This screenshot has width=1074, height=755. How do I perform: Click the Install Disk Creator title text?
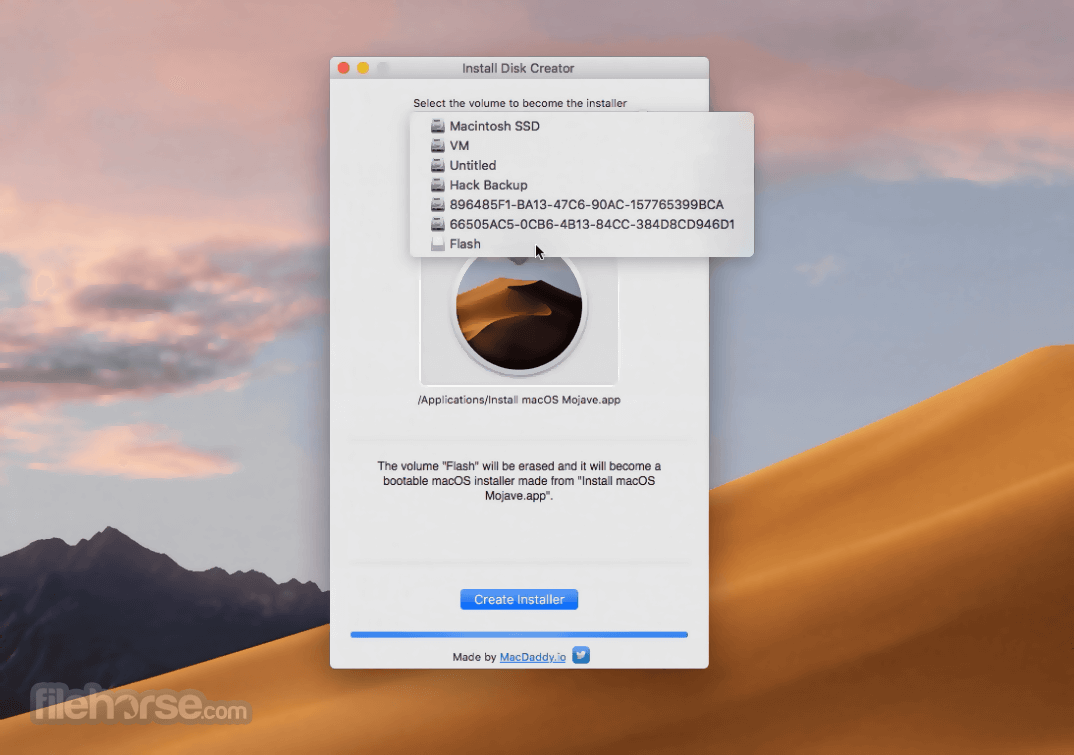tap(518, 69)
